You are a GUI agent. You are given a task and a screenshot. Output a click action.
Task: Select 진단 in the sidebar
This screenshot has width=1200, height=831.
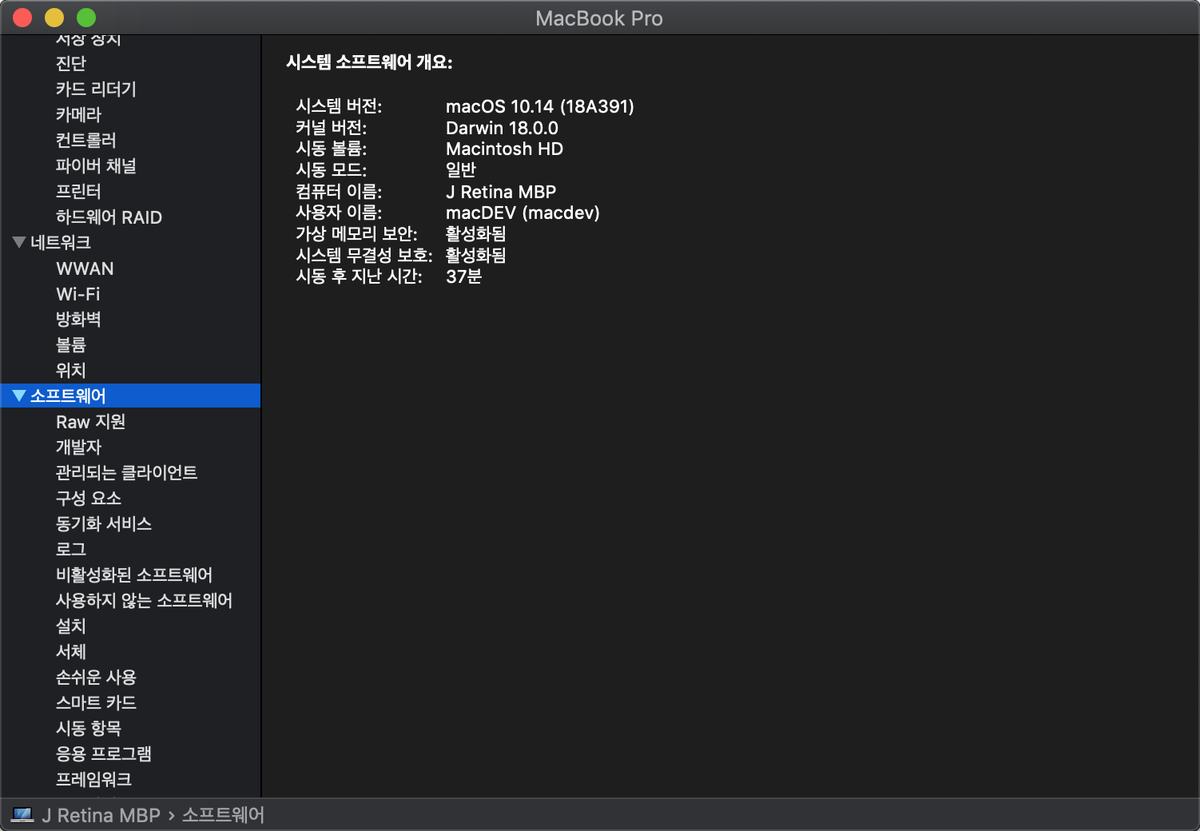pyautogui.click(x=71, y=64)
